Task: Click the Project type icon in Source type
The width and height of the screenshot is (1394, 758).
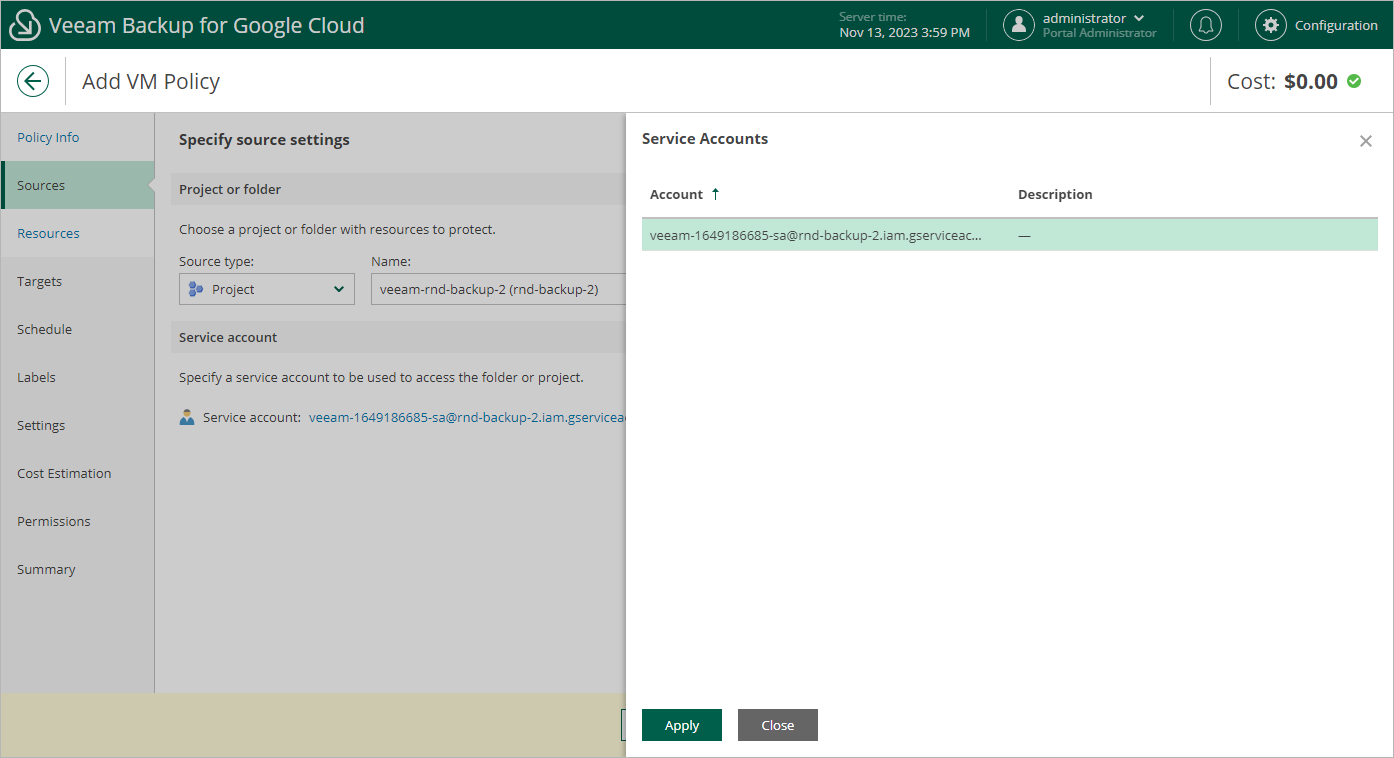Action: pos(196,289)
